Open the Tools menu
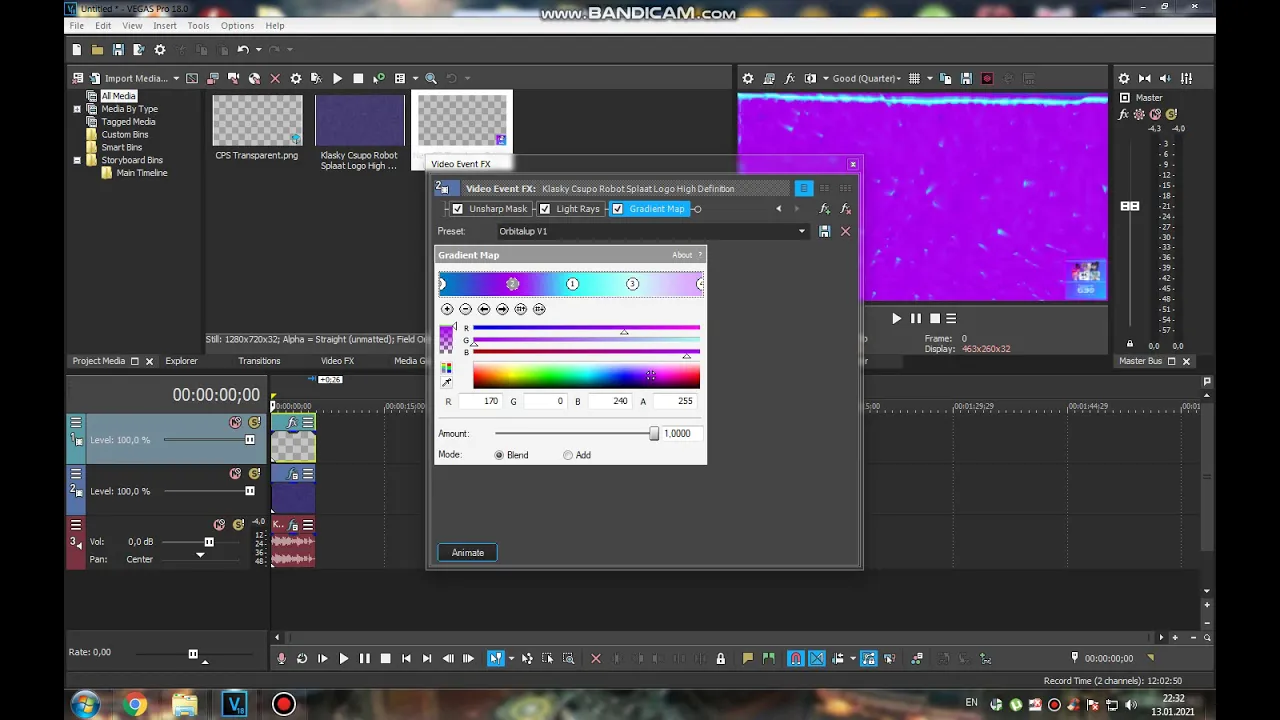1280x720 pixels. click(199, 25)
